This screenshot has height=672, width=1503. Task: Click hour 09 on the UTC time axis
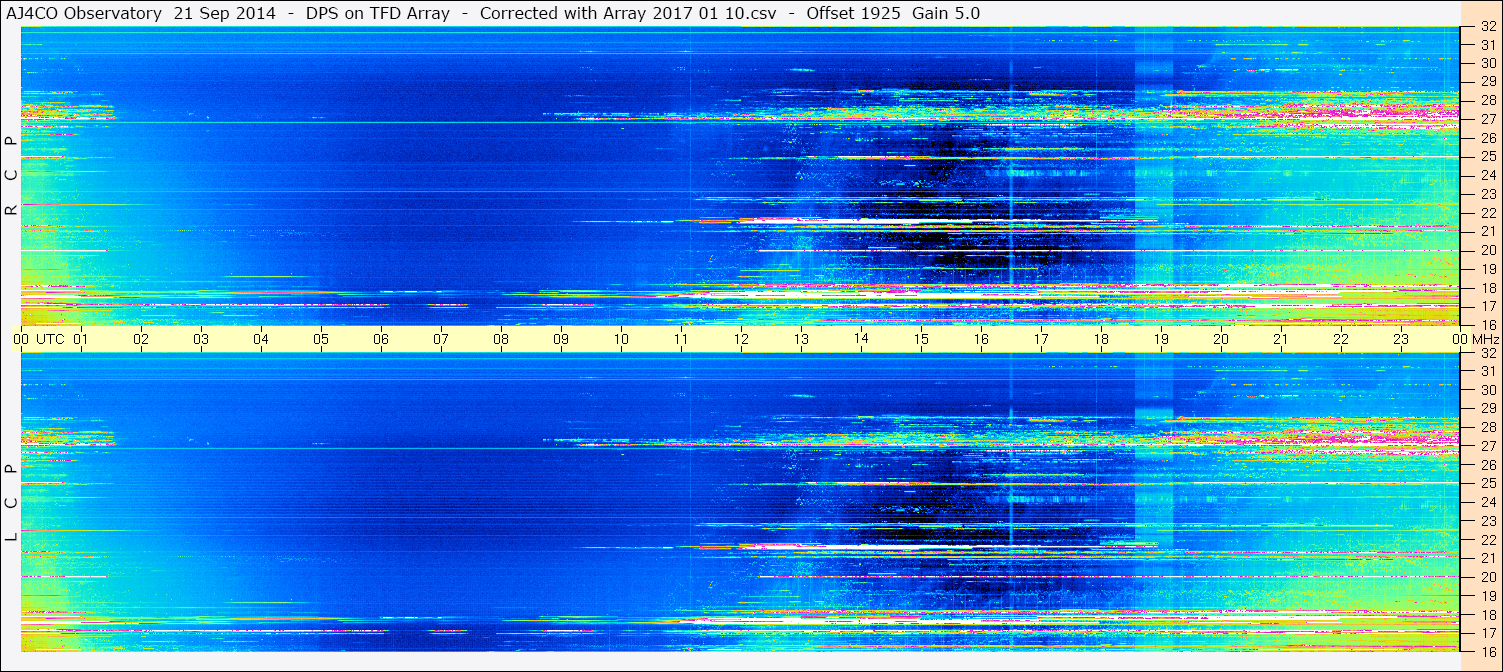[561, 339]
